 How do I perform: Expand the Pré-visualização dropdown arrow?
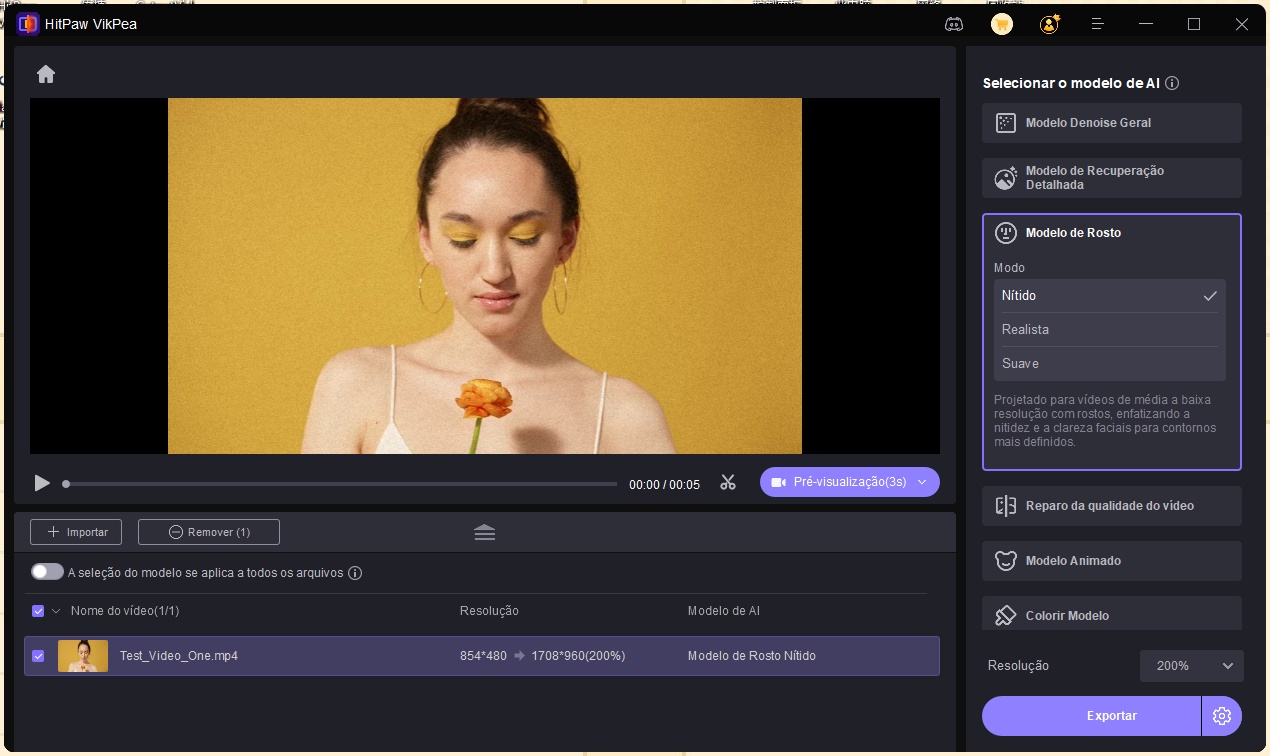[922, 482]
